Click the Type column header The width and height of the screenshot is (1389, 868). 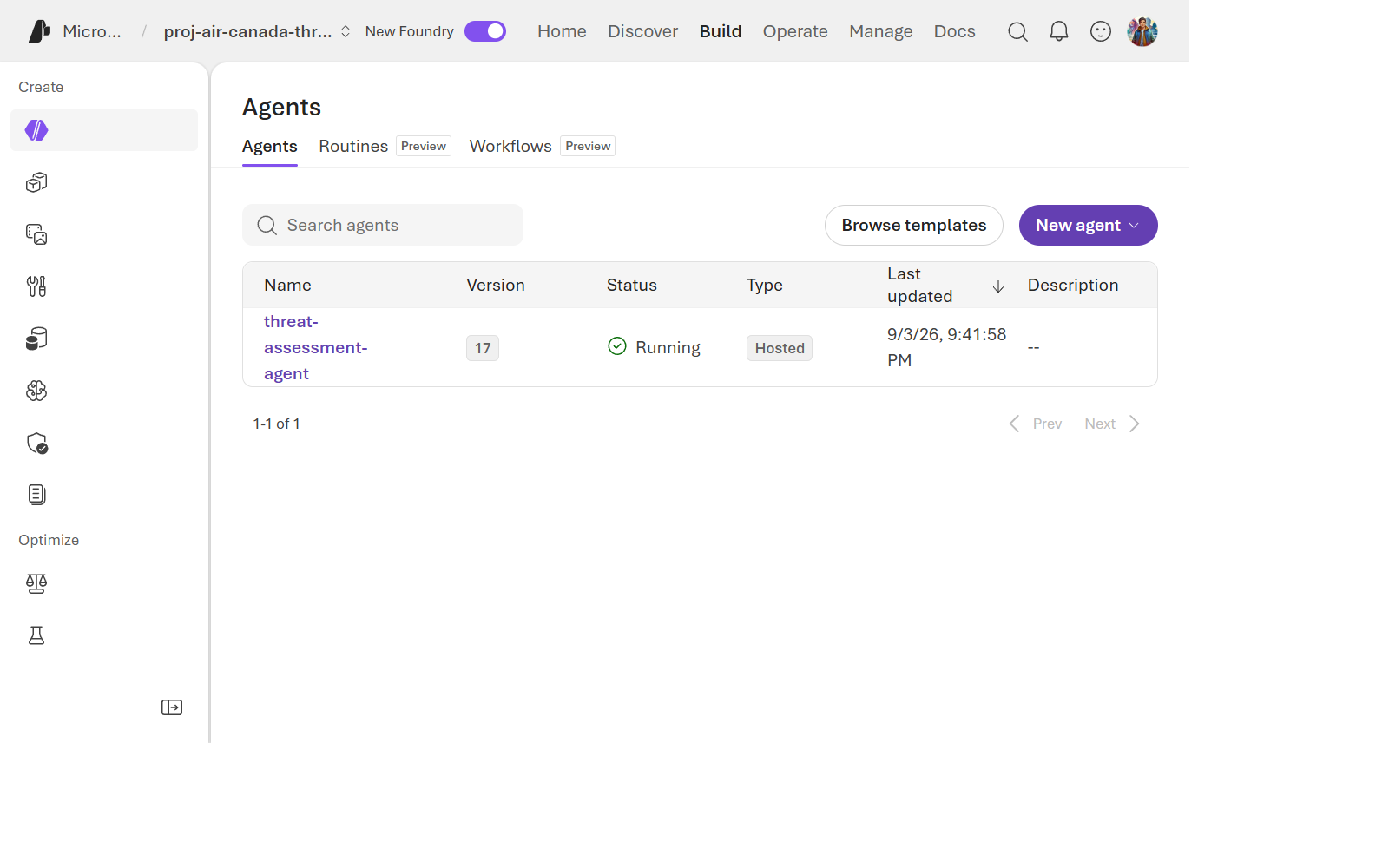(765, 285)
